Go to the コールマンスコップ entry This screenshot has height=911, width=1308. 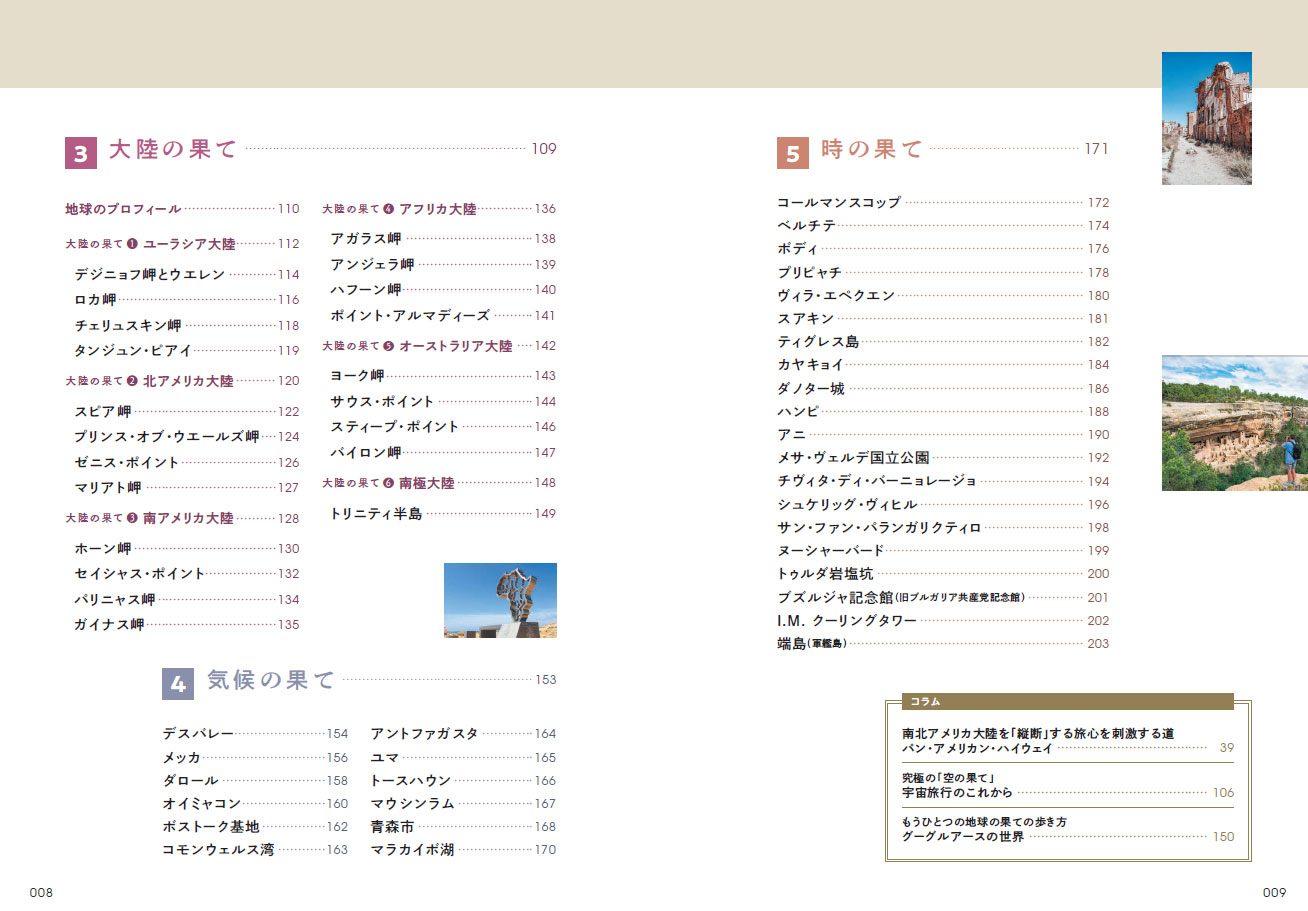(x=839, y=202)
